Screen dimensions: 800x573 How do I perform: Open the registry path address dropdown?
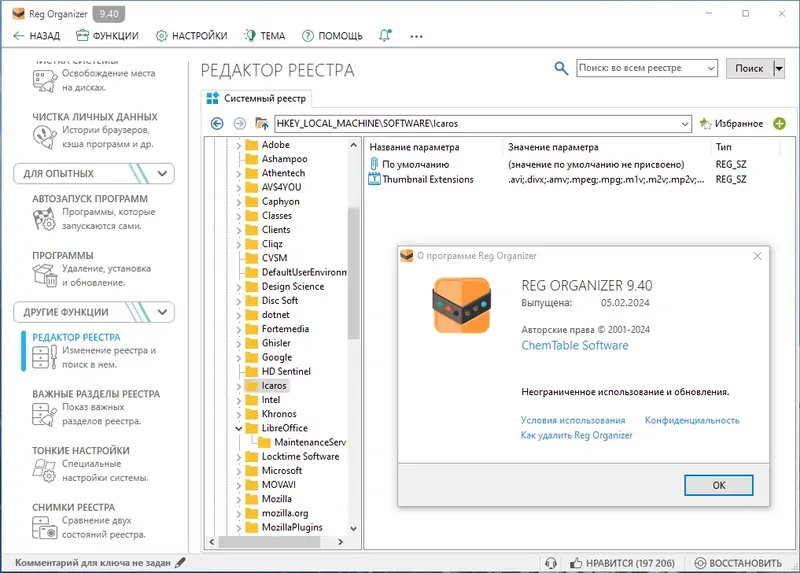tap(685, 123)
